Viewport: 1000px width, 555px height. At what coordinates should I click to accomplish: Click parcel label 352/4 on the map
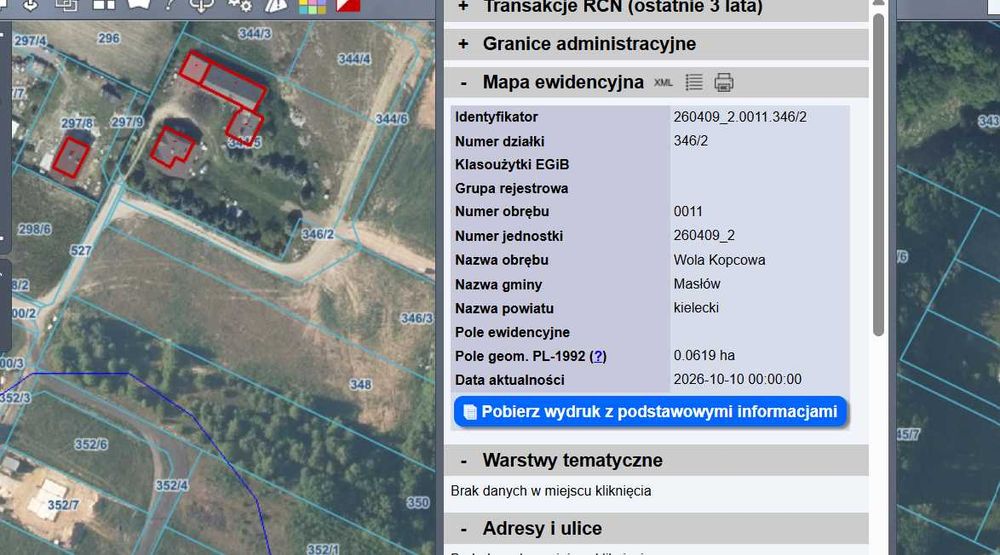pyautogui.click(x=172, y=485)
